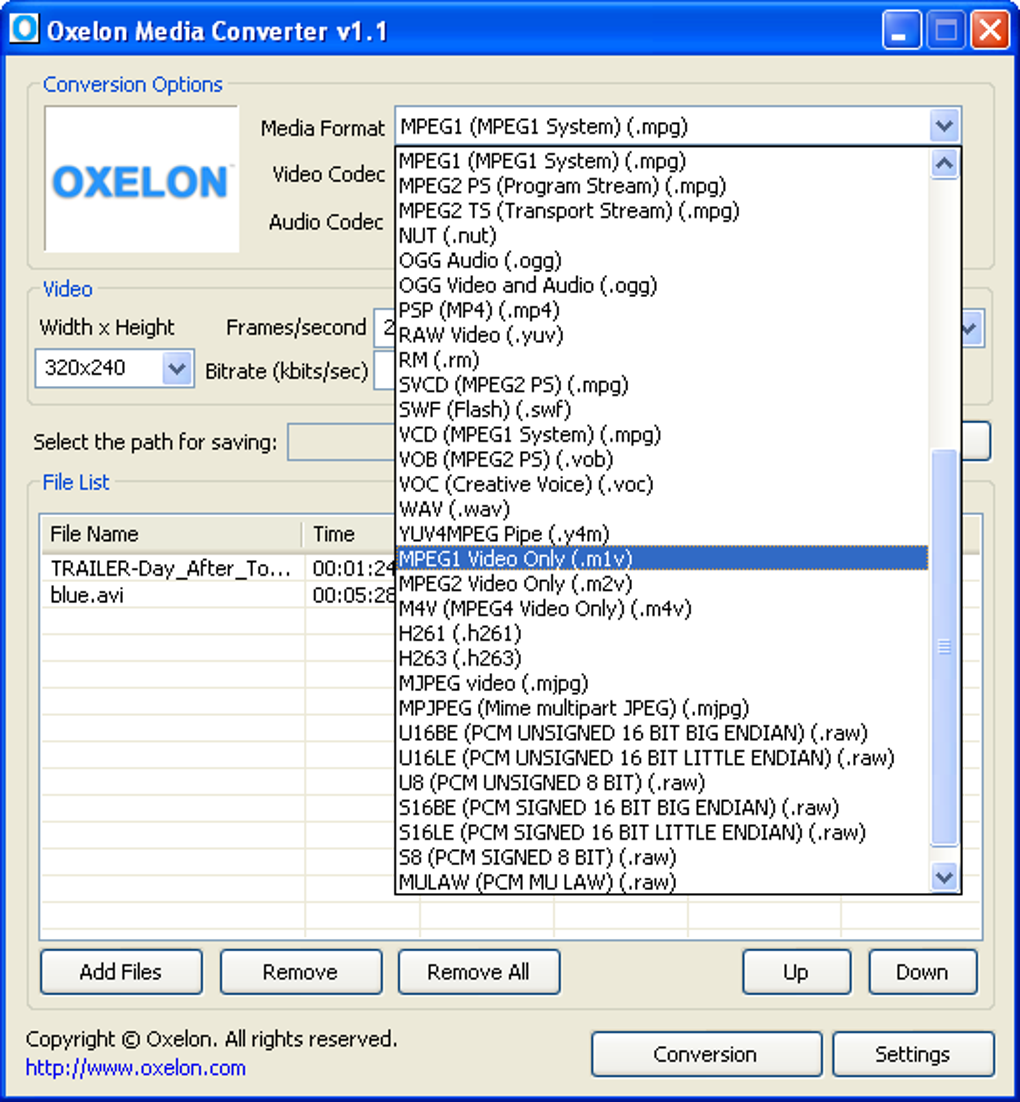This screenshot has width=1020, height=1102.
Task: Select blue.avi file row
Action: (x=218, y=595)
